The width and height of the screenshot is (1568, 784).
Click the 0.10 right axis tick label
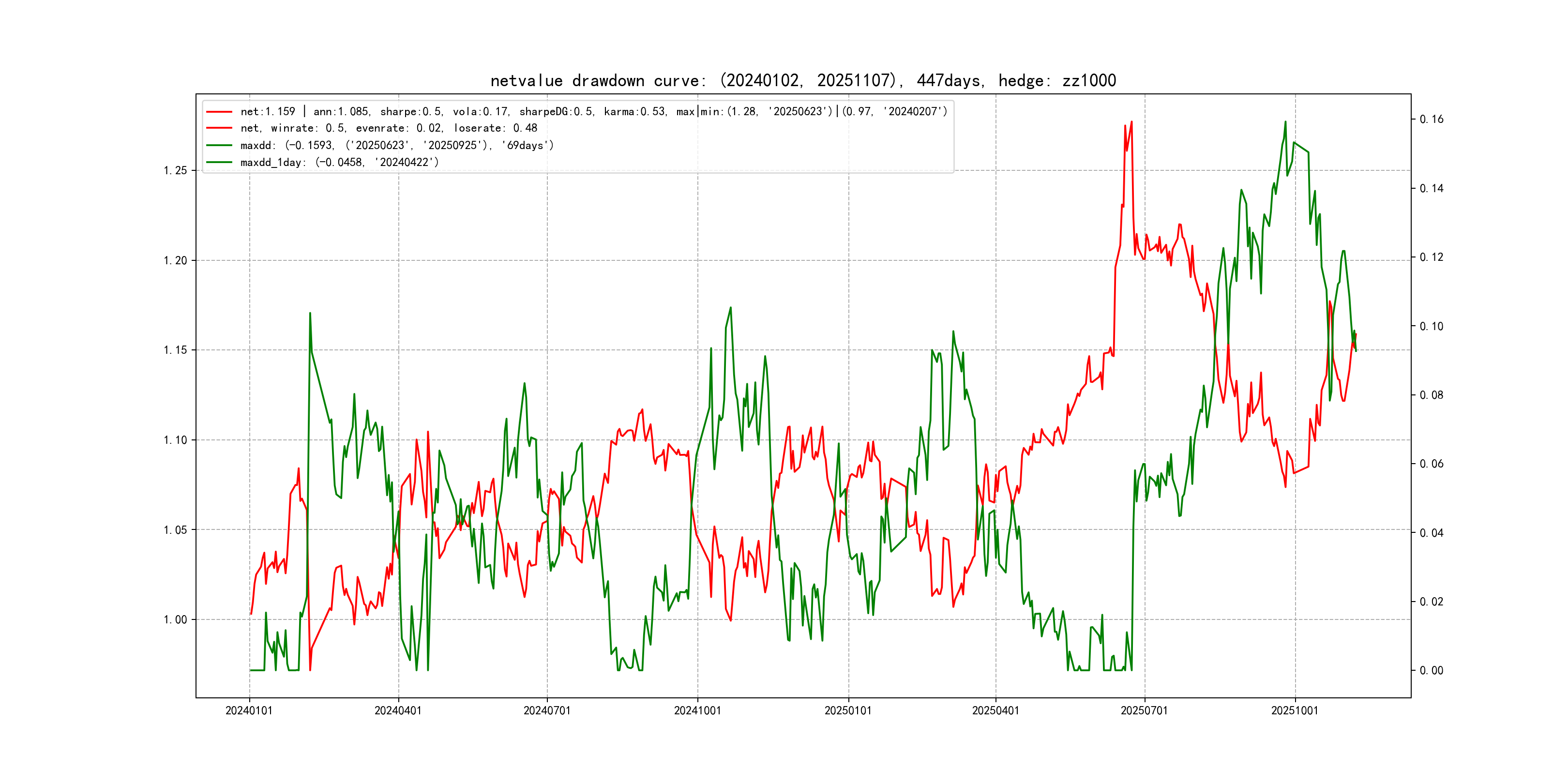[1431, 326]
